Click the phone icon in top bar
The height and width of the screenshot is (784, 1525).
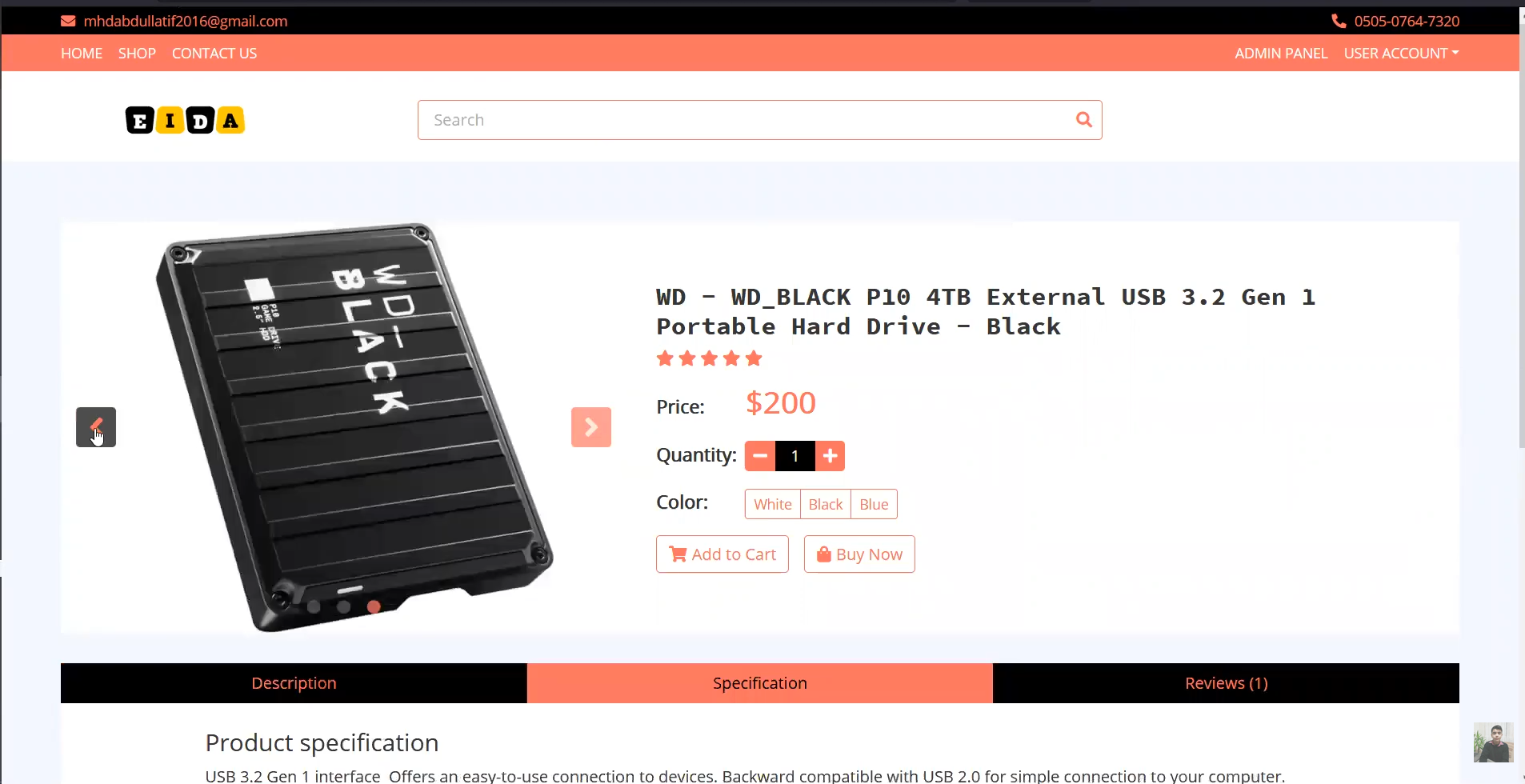(1339, 21)
